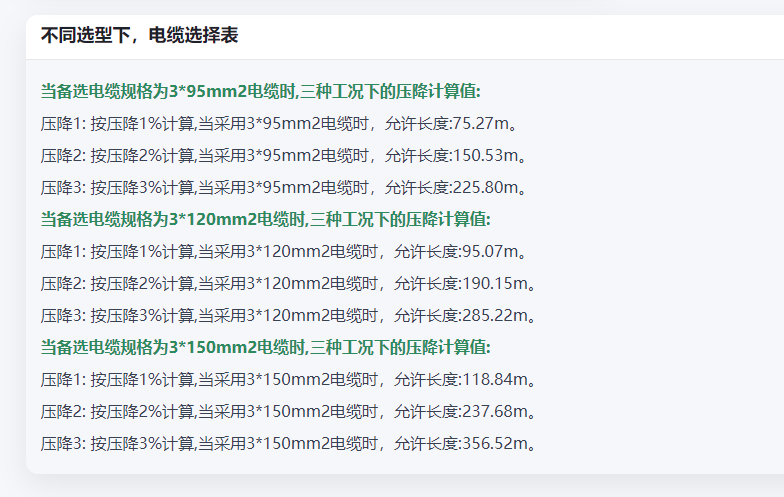This screenshot has height=497, width=784.
Task: Click the 压降3 label in the 3*120mm2 section
Action: (x=62, y=316)
